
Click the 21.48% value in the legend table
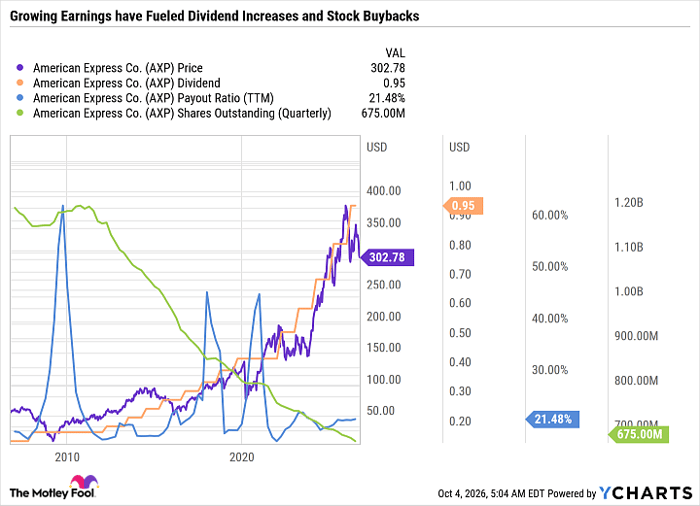coord(387,98)
